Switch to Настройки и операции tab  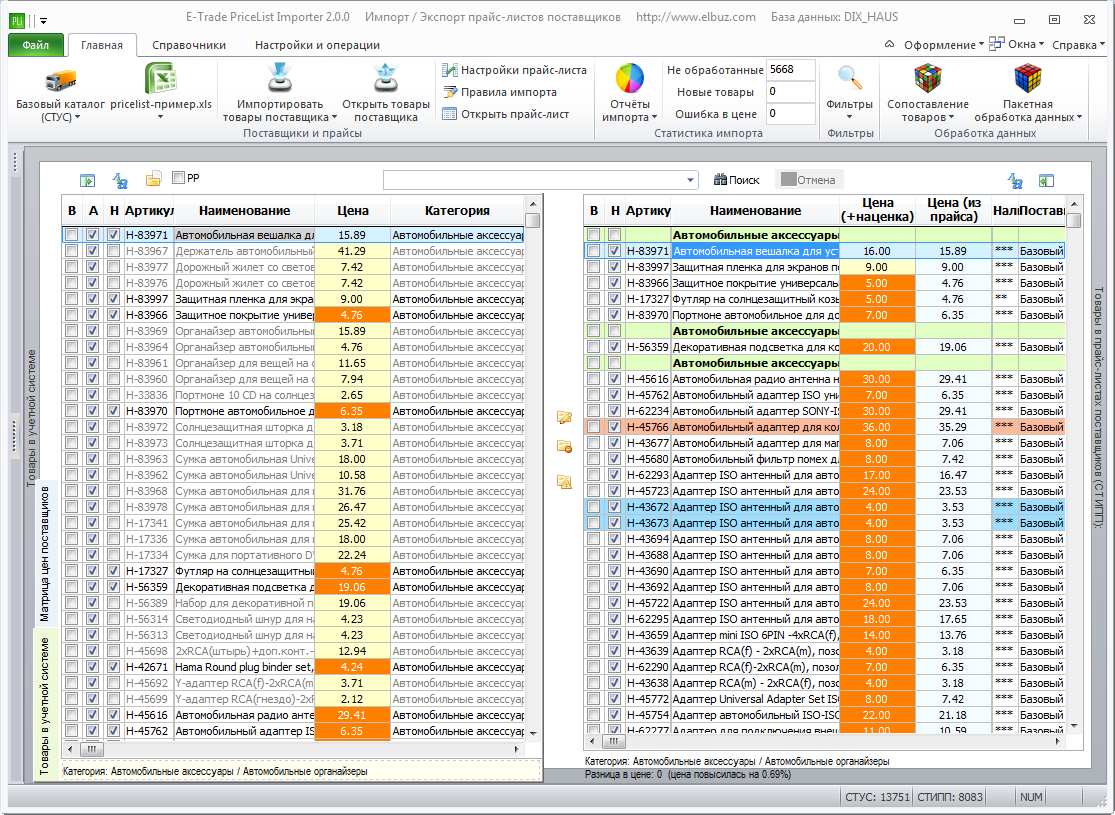pos(317,45)
